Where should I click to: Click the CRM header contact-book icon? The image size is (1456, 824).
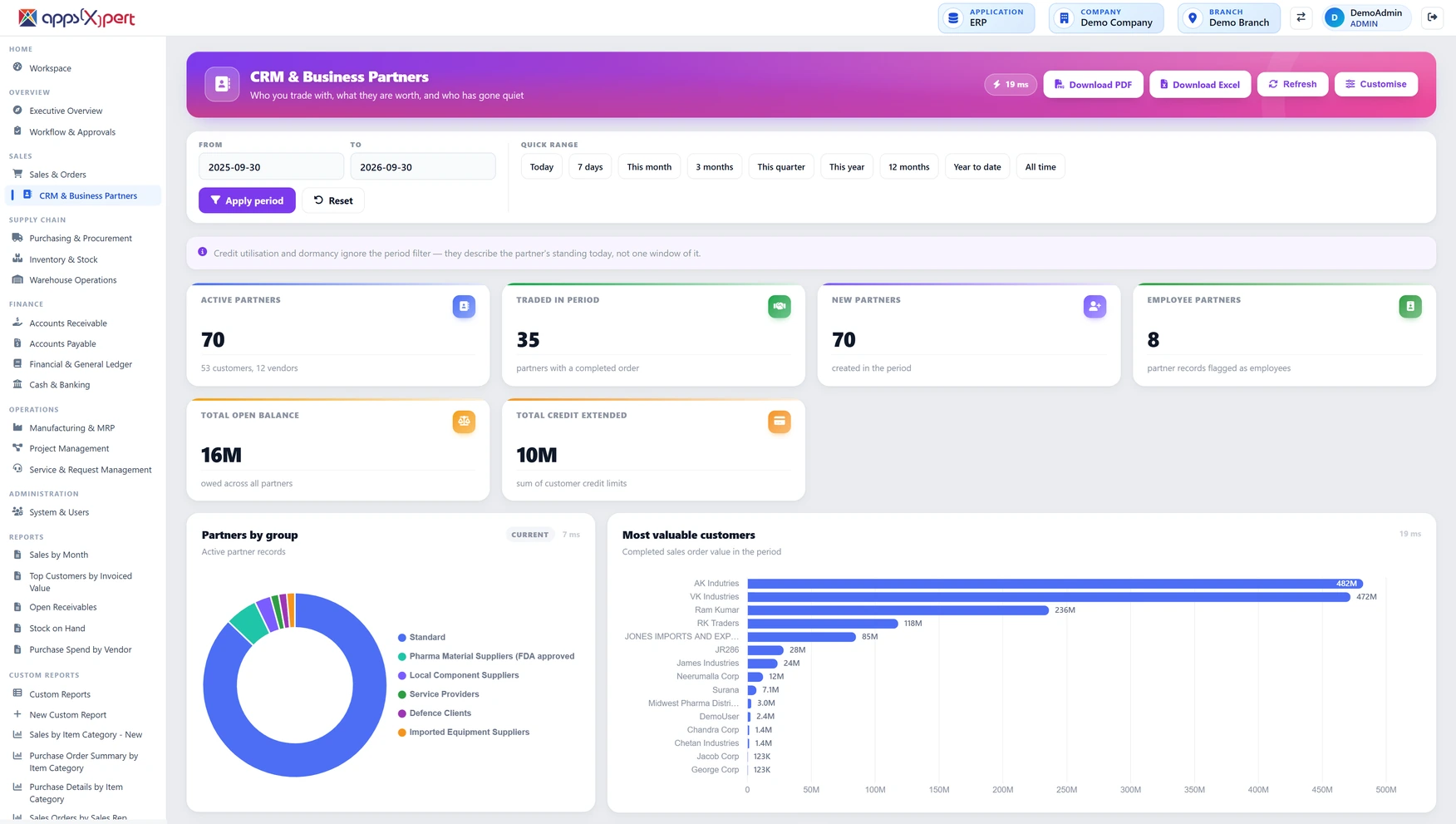click(x=222, y=84)
